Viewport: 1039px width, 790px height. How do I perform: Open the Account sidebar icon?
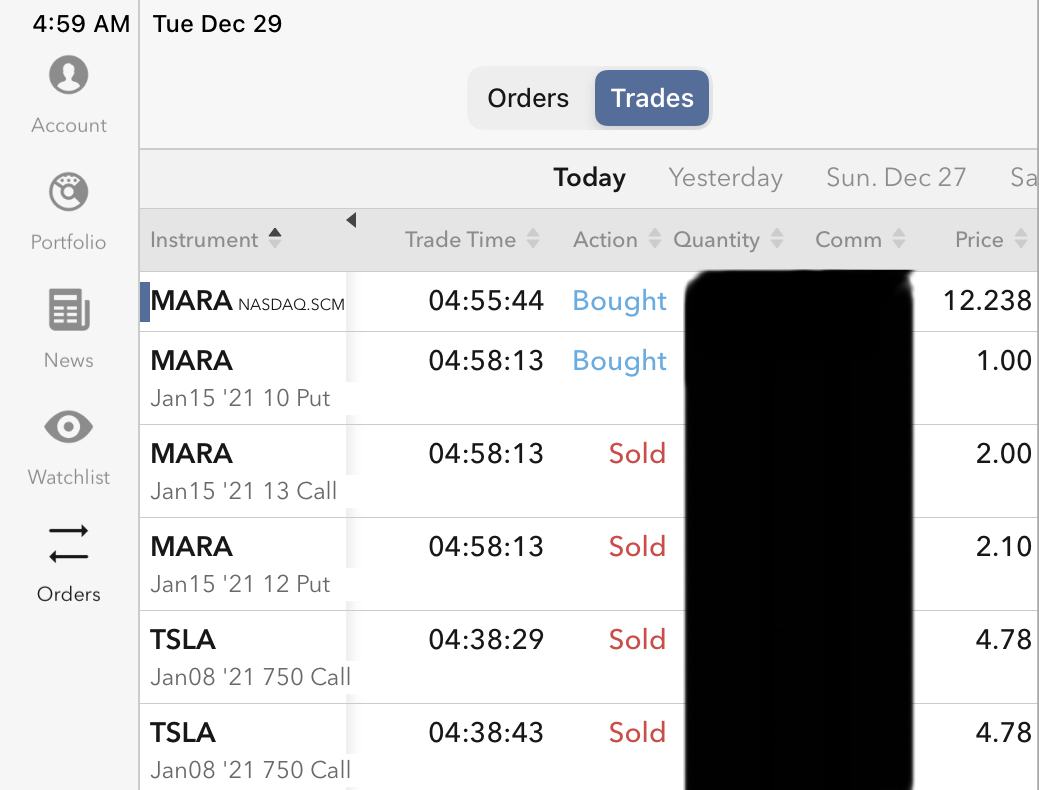(x=69, y=76)
